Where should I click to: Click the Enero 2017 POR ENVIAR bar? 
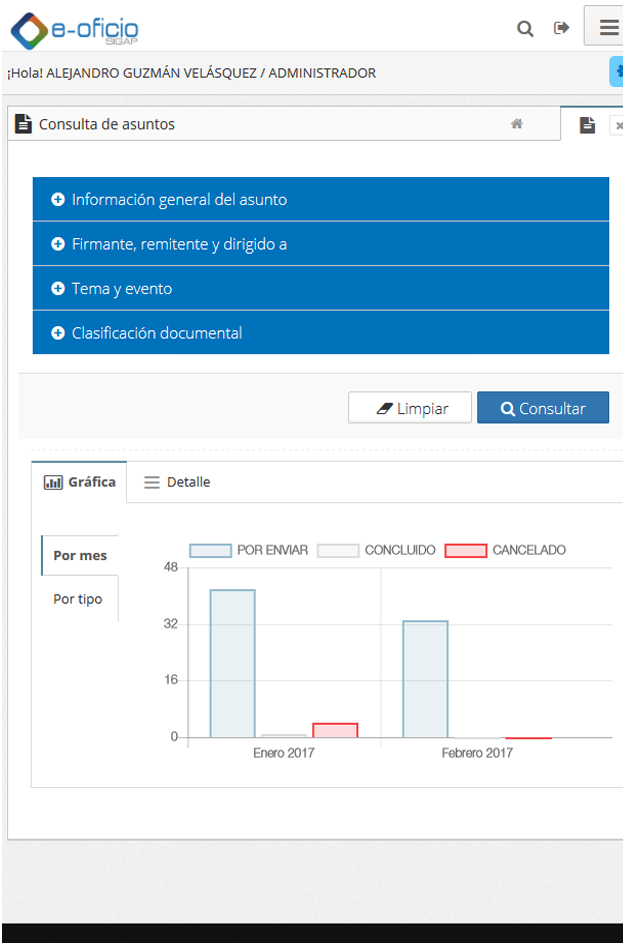point(233,663)
